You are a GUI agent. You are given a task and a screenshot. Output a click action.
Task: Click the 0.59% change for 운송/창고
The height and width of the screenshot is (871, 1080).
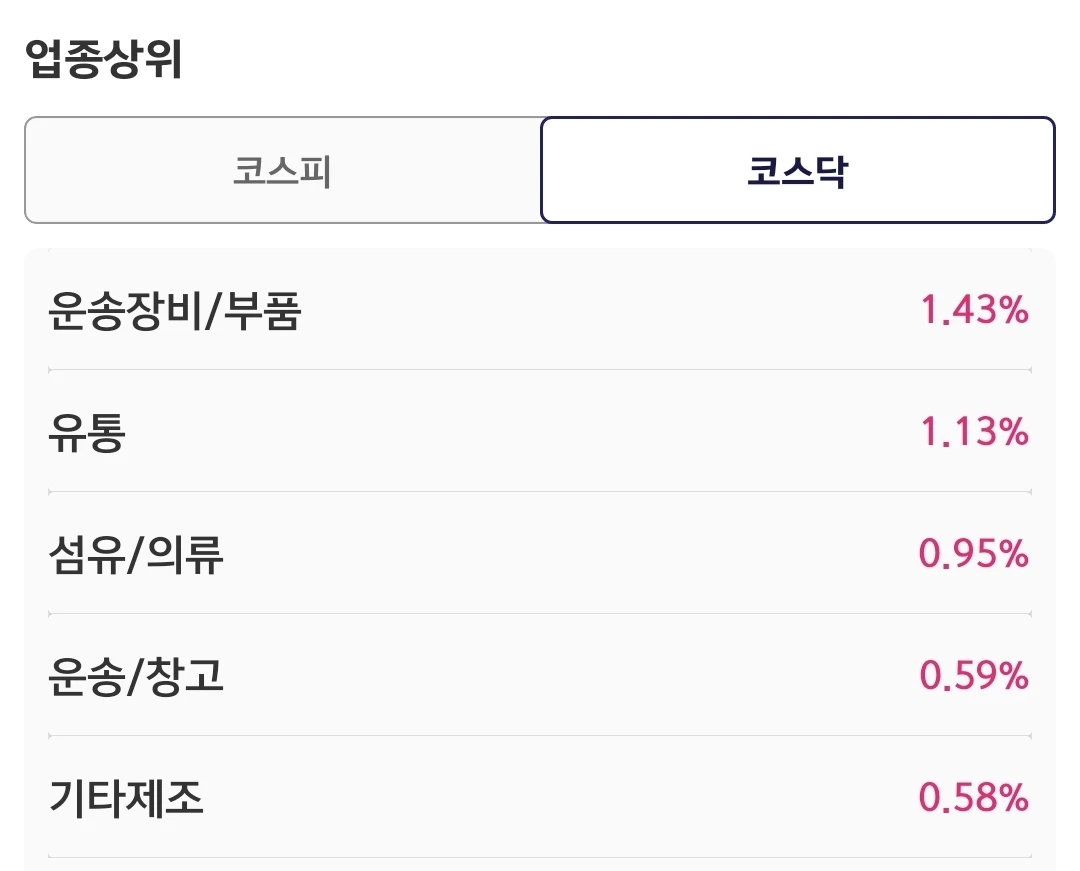pyautogui.click(x=973, y=675)
